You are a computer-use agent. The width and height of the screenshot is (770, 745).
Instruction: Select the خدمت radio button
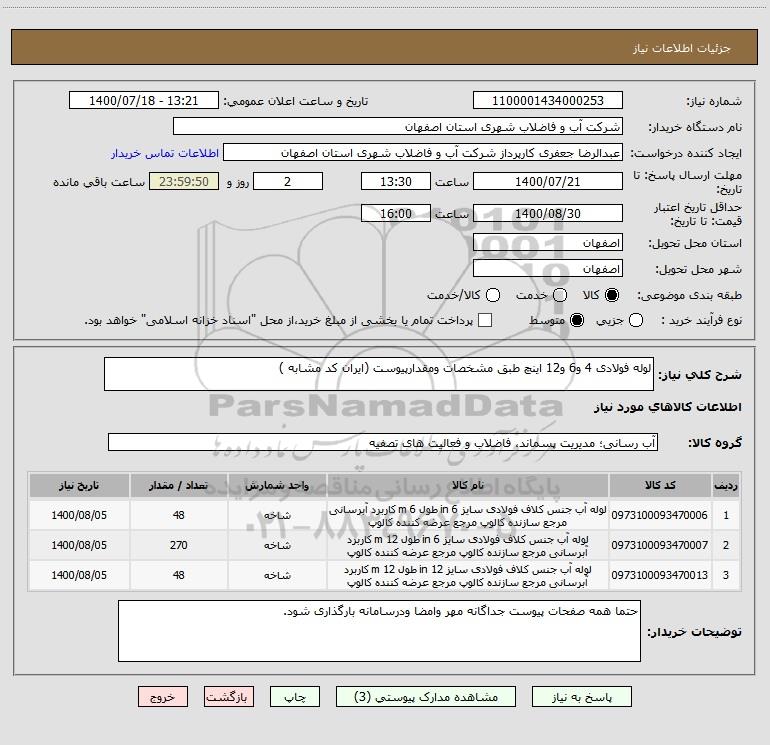pyautogui.click(x=560, y=295)
